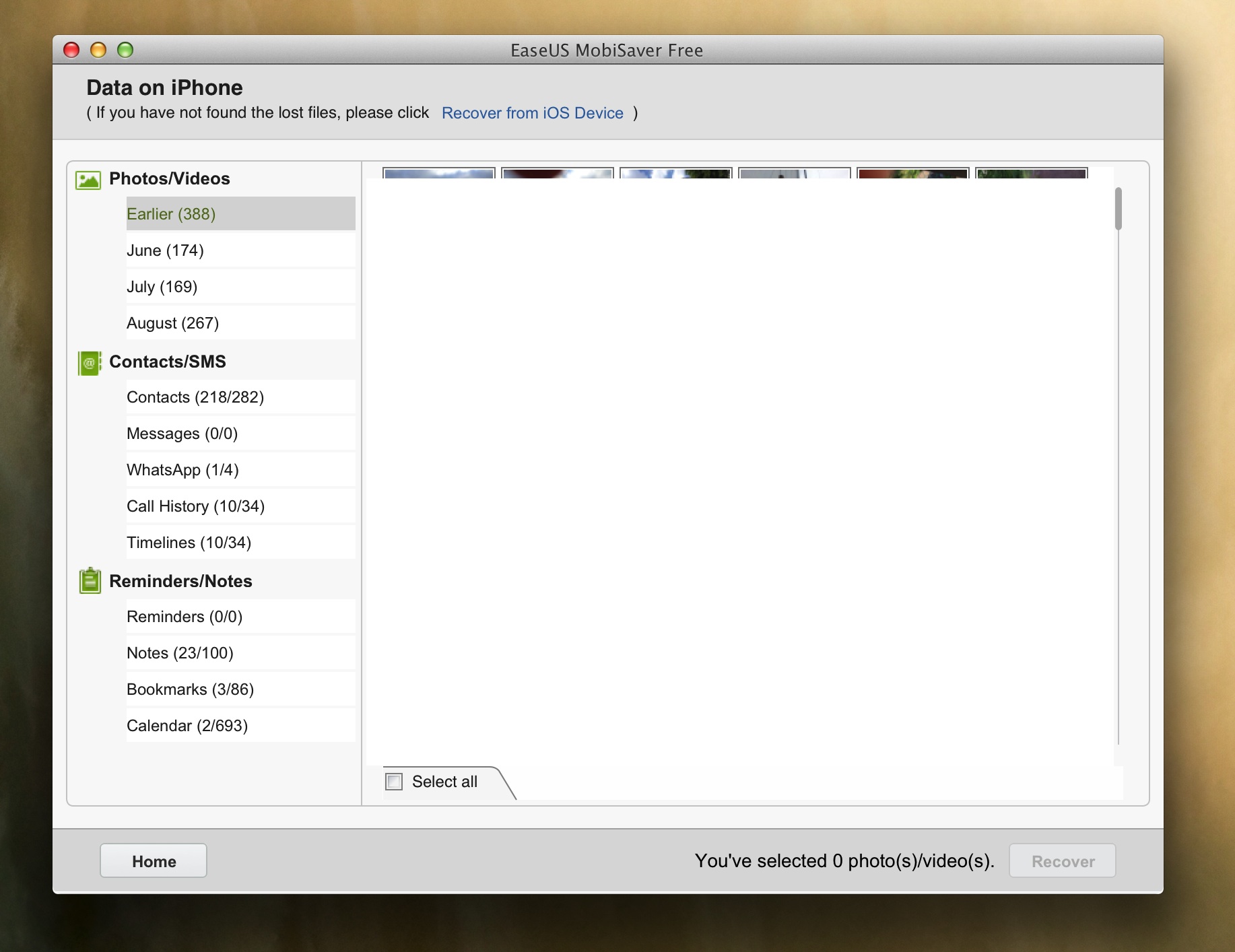The image size is (1235, 952).
Task: Click the Recover from iOS Device link
Action: [532, 113]
